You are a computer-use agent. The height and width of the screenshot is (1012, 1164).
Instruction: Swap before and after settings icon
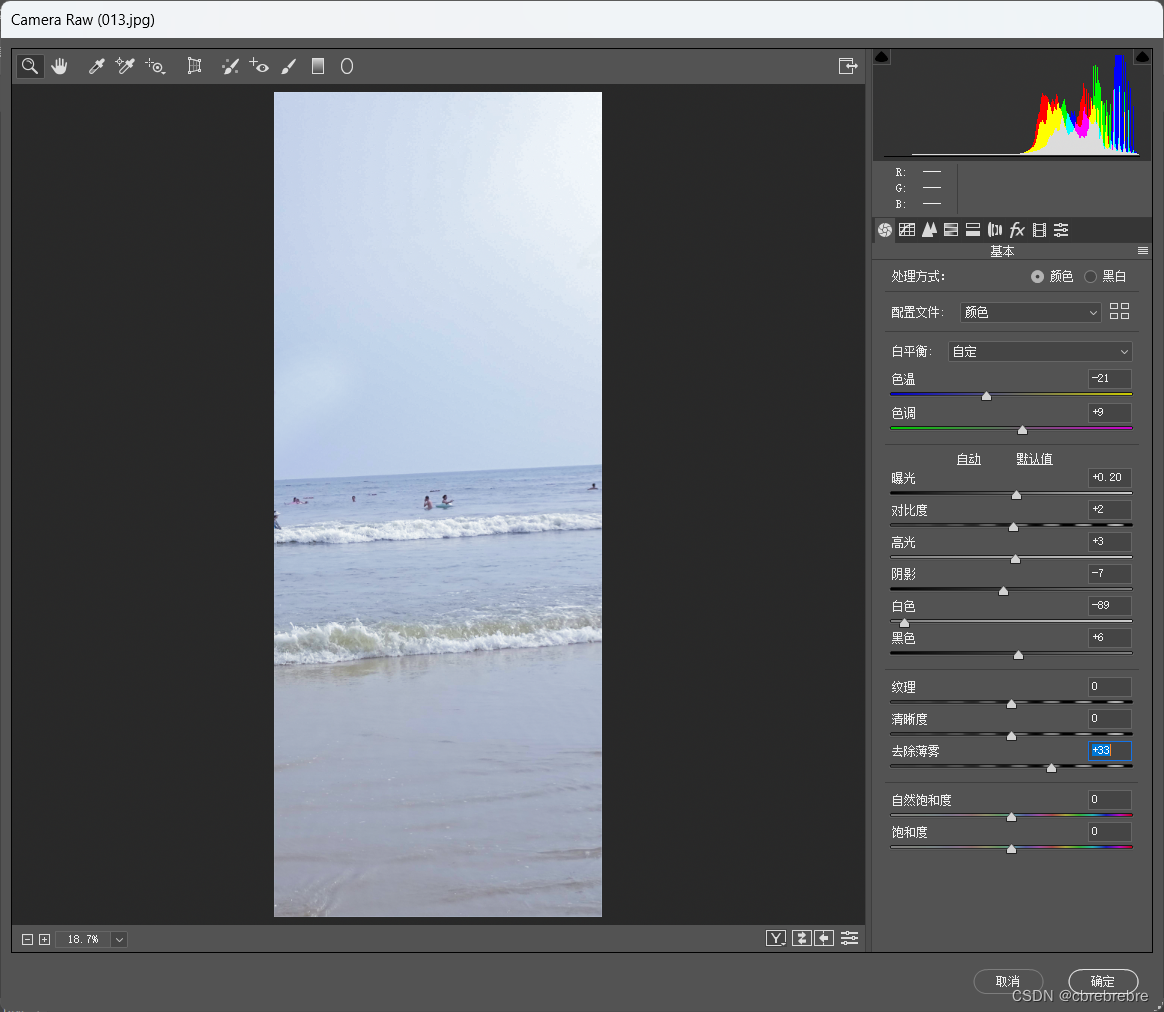[802, 938]
